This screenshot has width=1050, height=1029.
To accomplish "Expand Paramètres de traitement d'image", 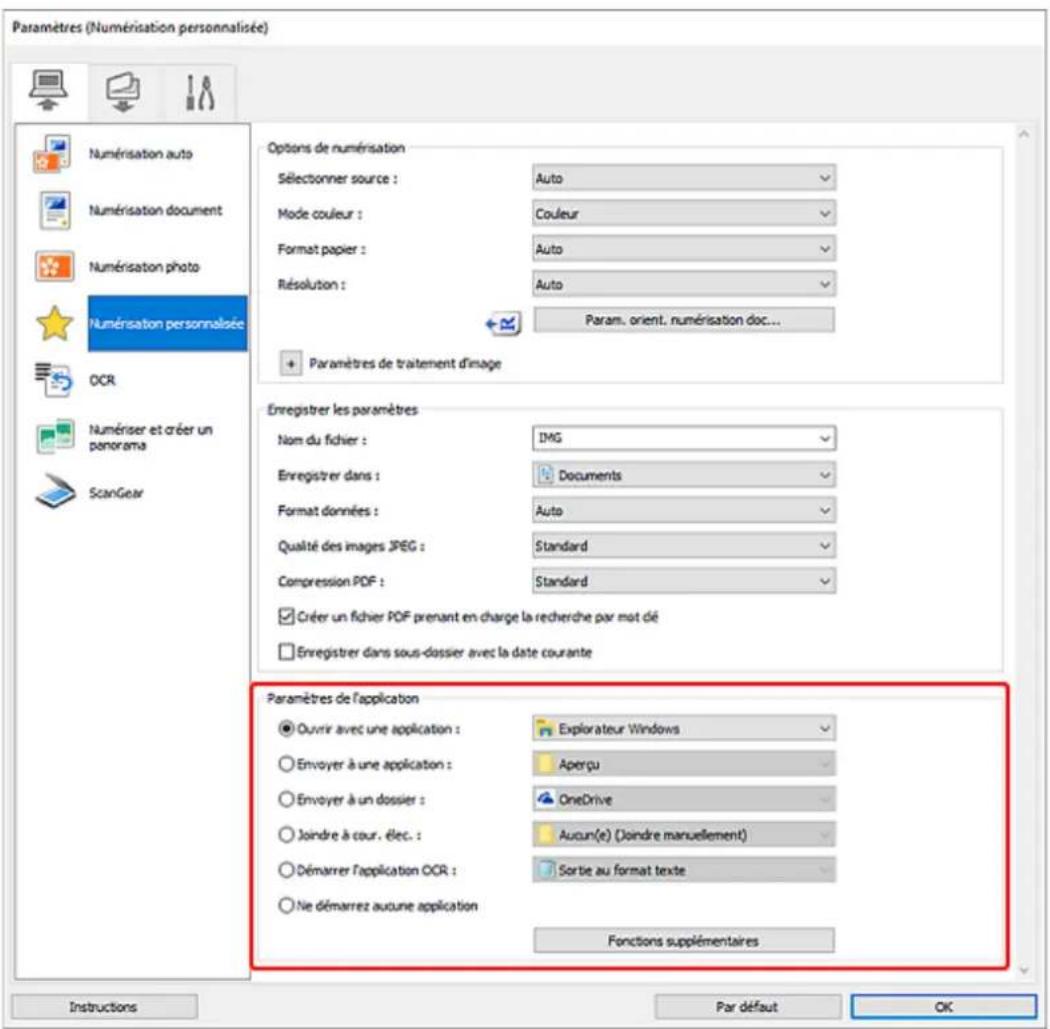I will (291, 364).
